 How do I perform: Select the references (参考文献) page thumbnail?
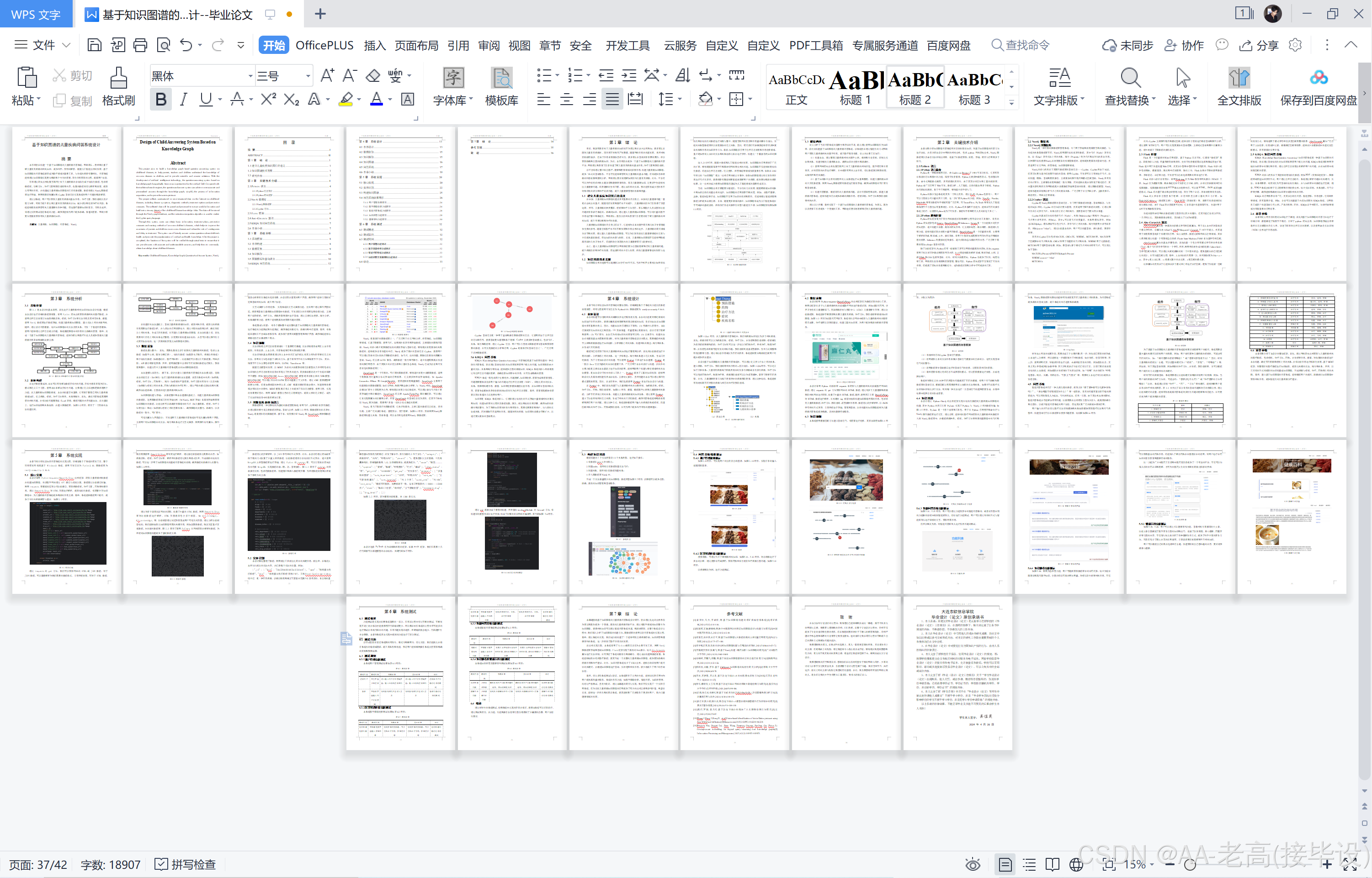734,673
